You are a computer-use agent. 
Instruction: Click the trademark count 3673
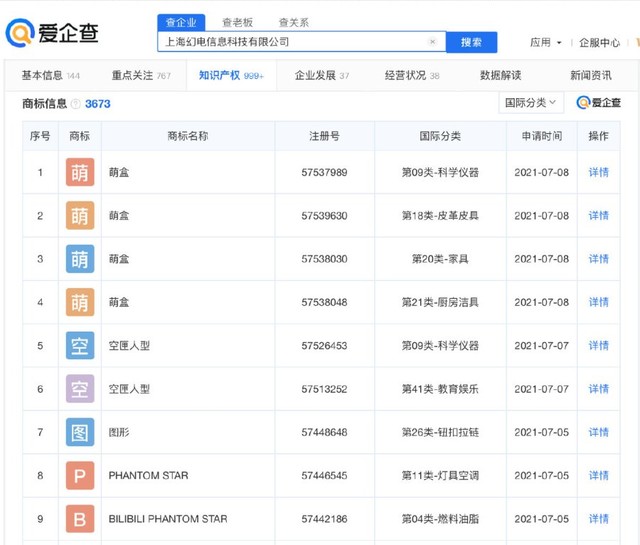pyautogui.click(x=98, y=104)
